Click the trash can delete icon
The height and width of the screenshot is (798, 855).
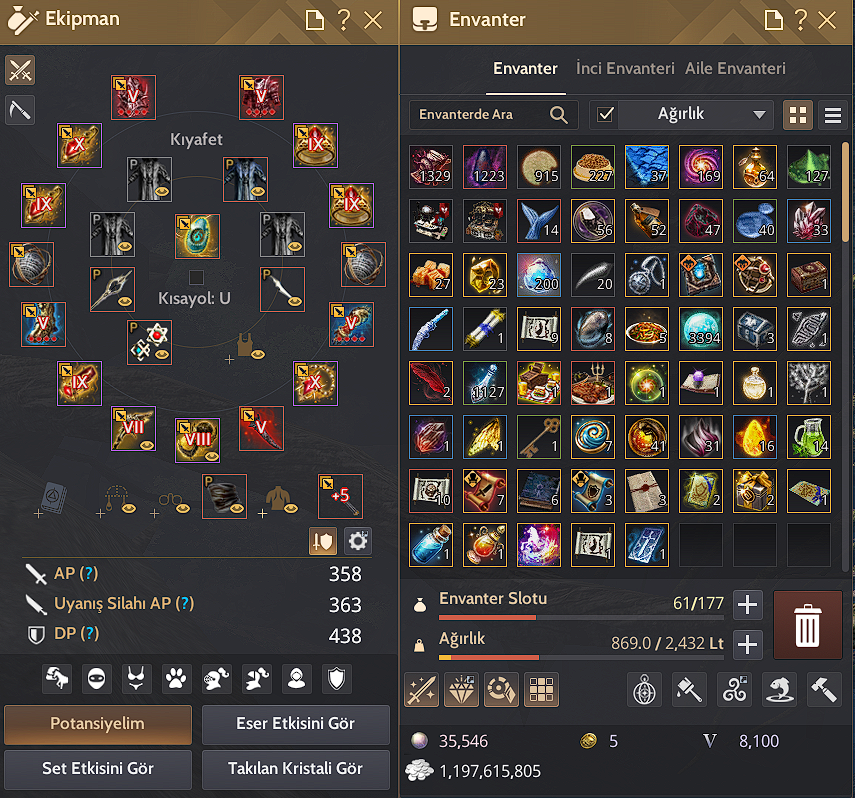tap(808, 625)
